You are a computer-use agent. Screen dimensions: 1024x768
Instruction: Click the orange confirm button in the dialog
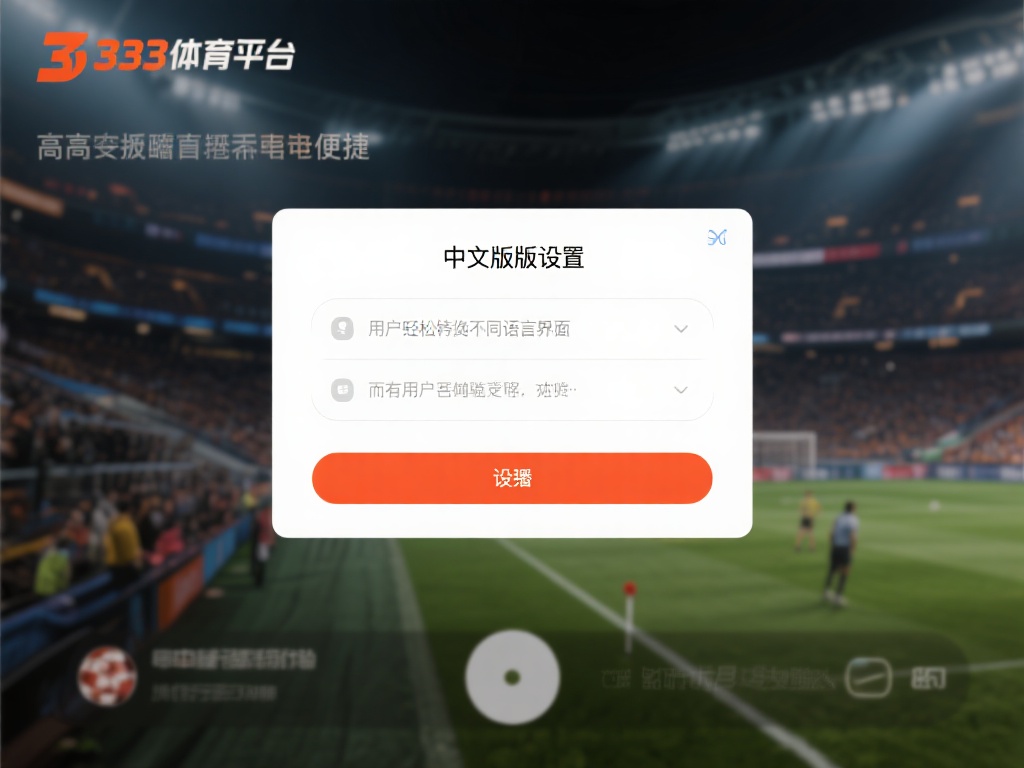(512, 478)
